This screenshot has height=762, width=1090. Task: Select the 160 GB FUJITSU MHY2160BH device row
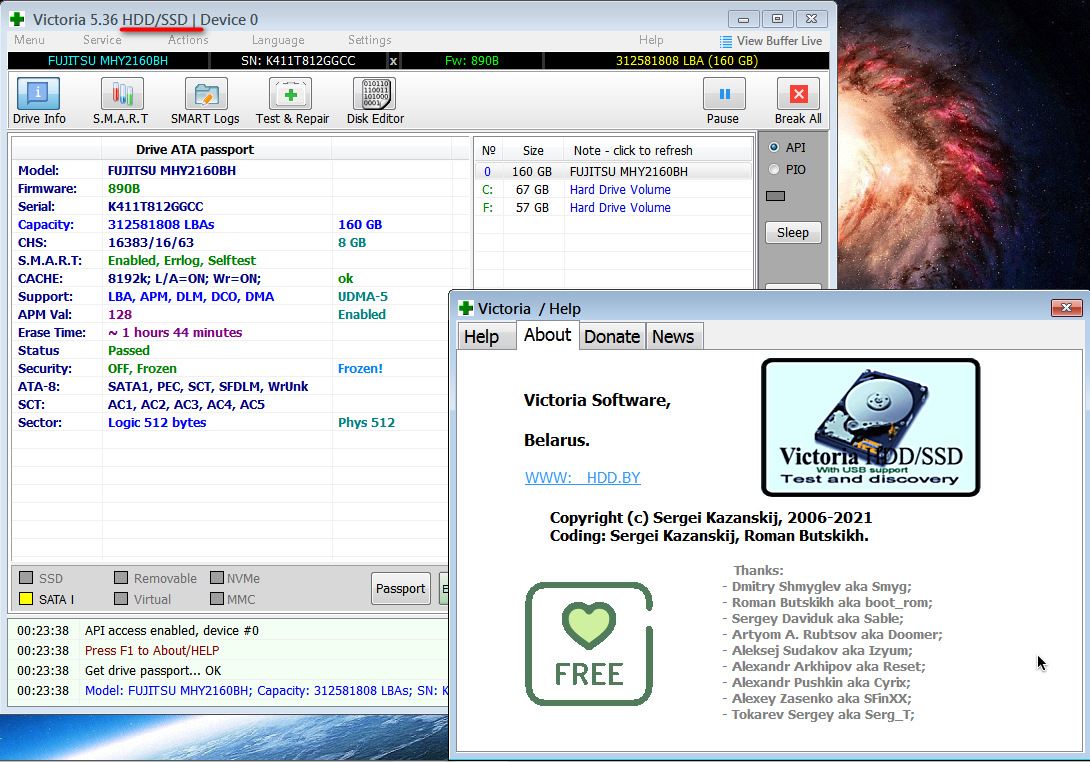point(613,172)
